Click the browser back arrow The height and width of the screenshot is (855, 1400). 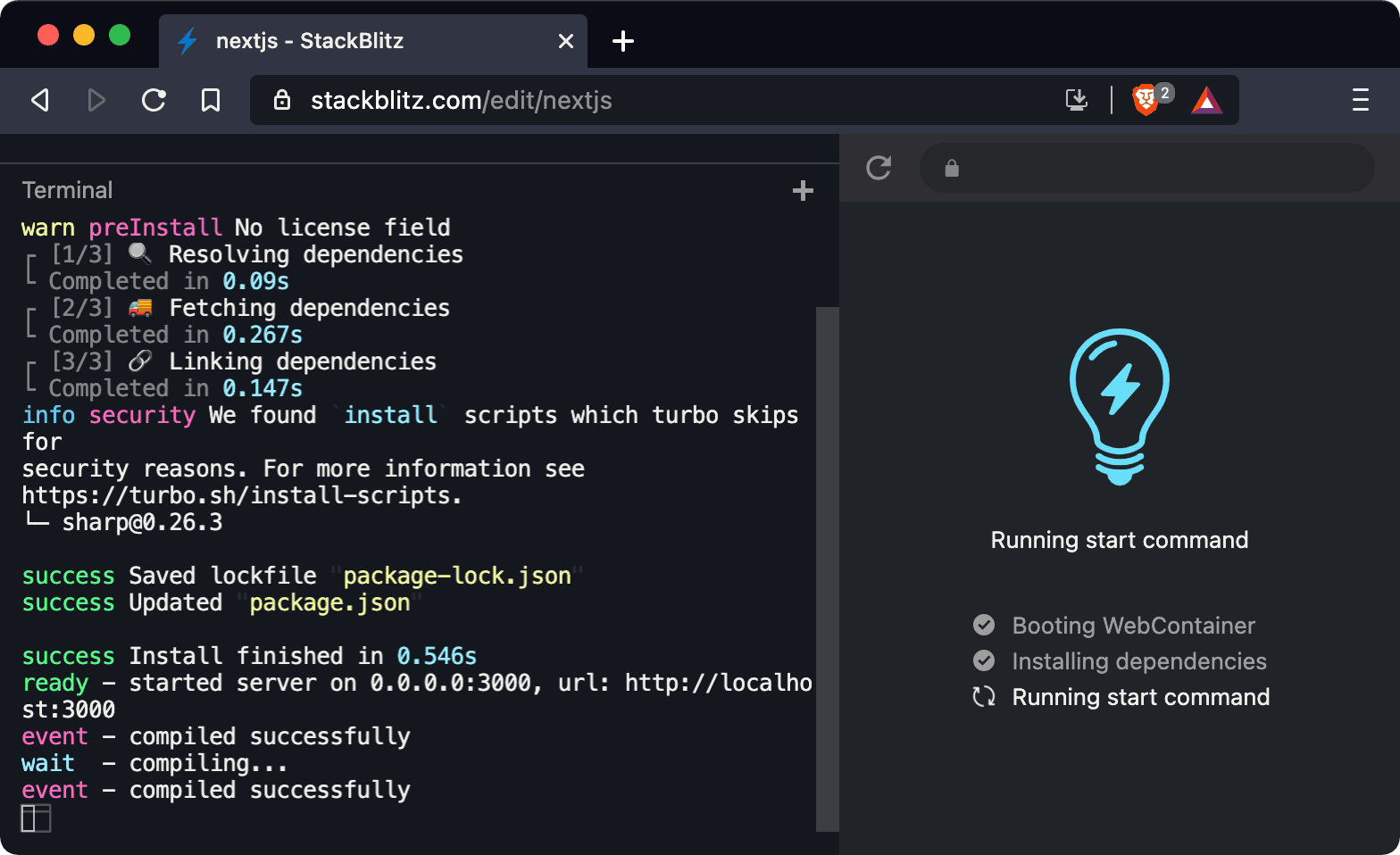(40, 100)
